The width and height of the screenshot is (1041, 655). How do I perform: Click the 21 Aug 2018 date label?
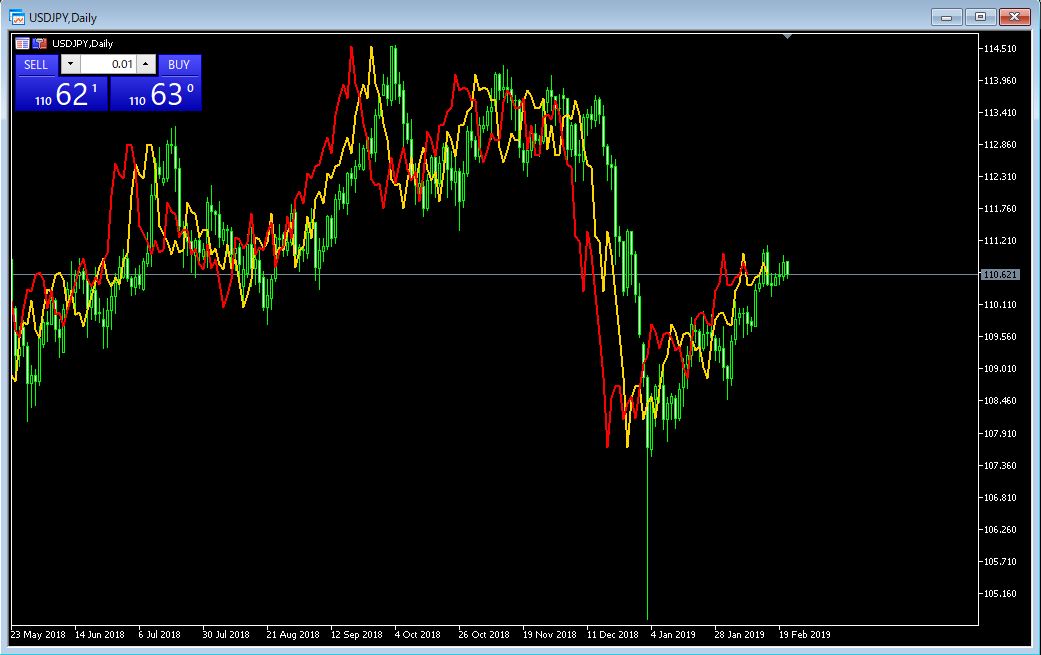point(293,634)
